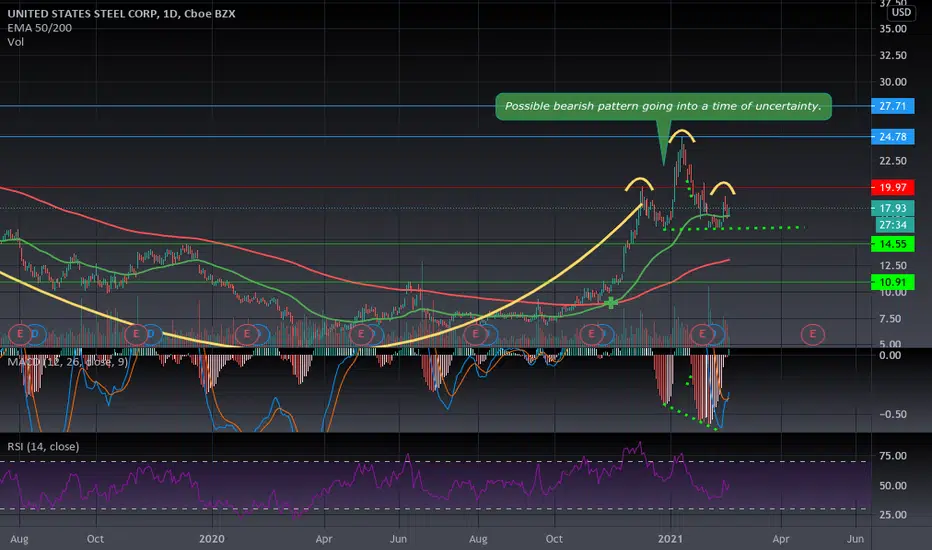This screenshot has width=932, height=550.
Task: Click the earnings E marker right of Oct 2020
Action: pos(591,334)
